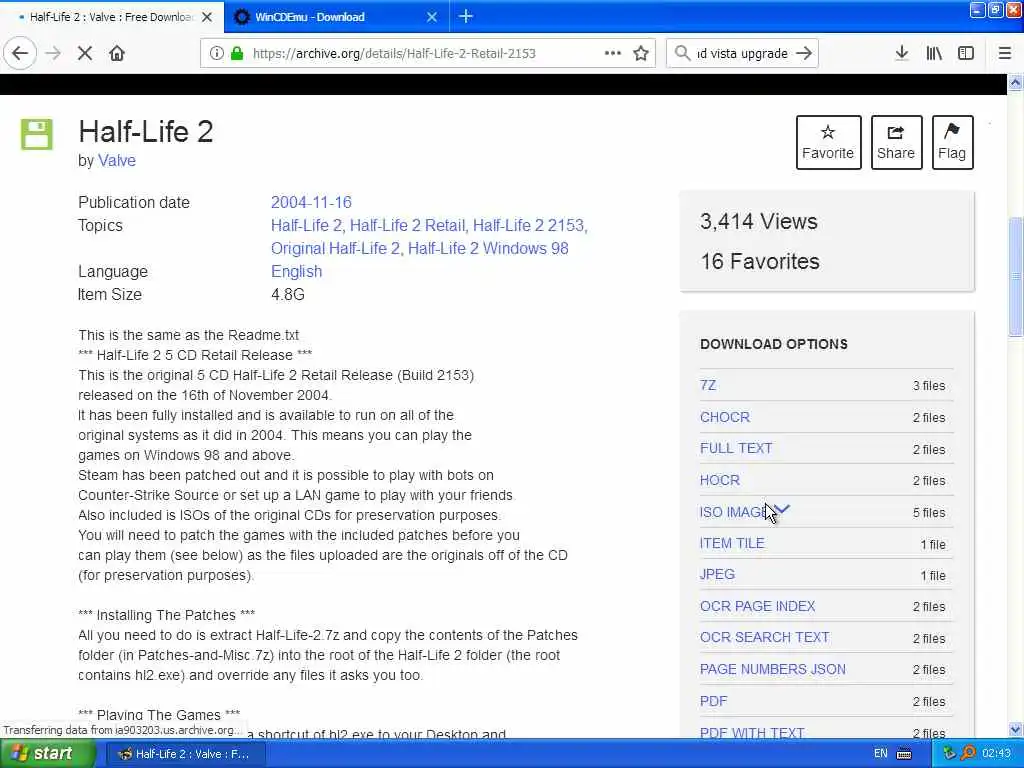Expand ISO IMAGE file list chevron

pos(782,509)
